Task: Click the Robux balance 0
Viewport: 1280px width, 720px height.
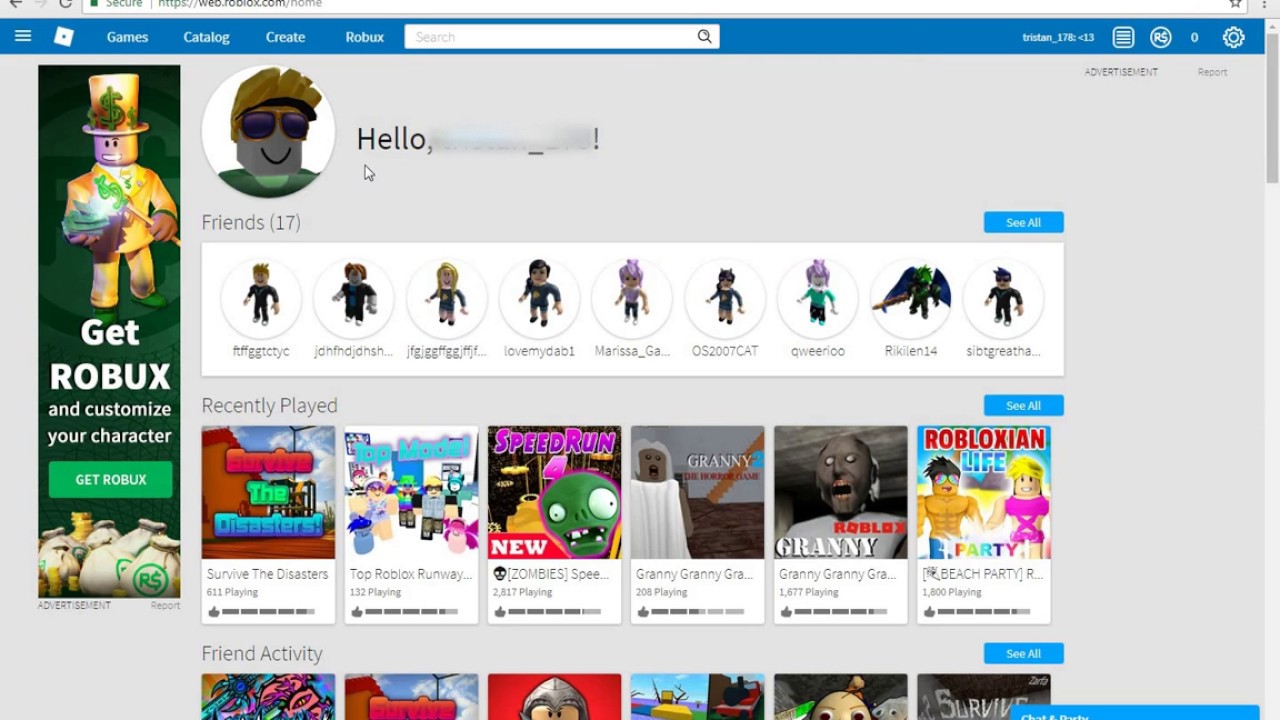Action: point(1194,37)
